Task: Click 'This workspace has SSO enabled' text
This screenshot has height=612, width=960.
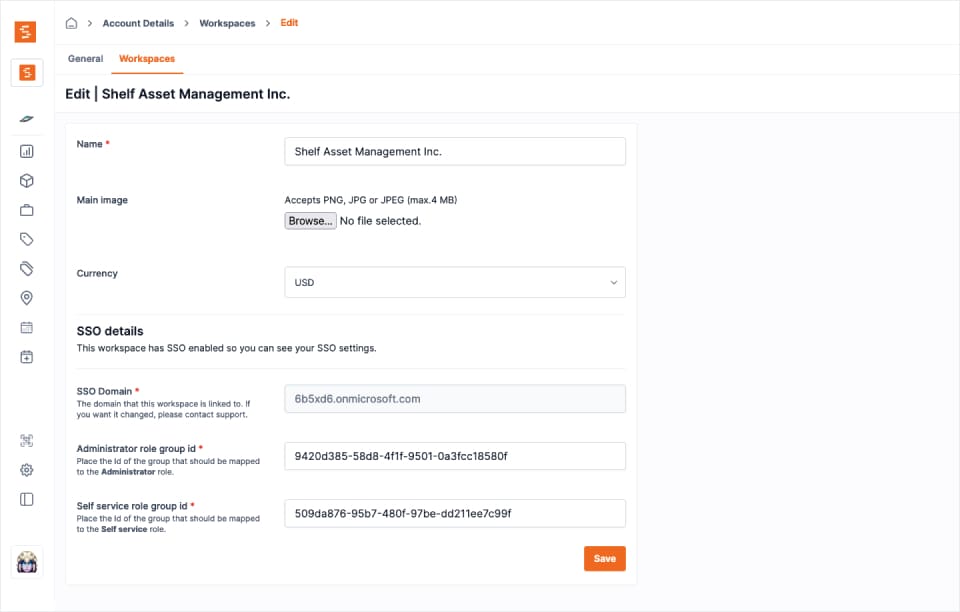Action: tap(227, 348)
